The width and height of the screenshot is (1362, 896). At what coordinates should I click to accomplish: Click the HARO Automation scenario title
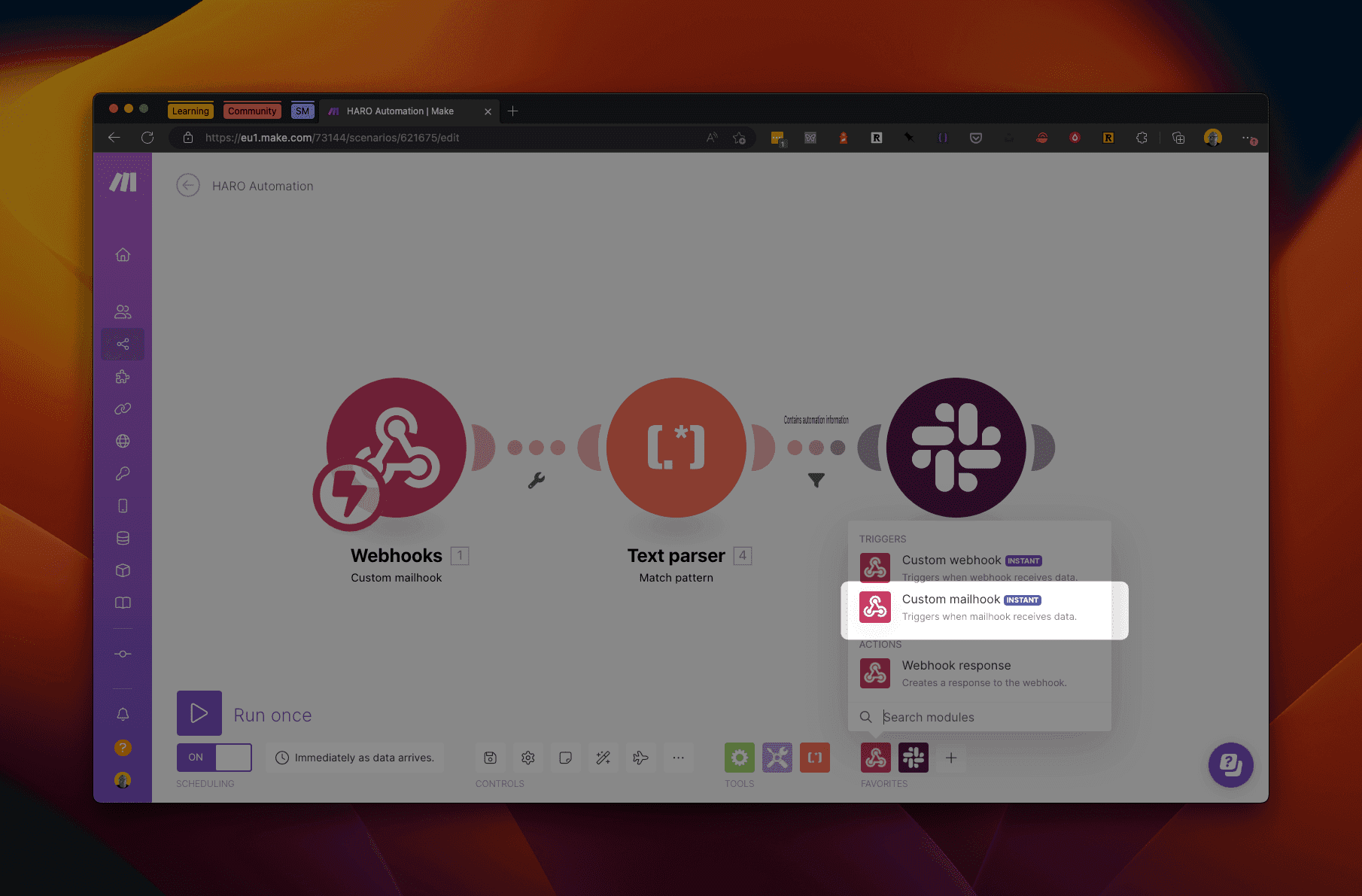[263, 186]
